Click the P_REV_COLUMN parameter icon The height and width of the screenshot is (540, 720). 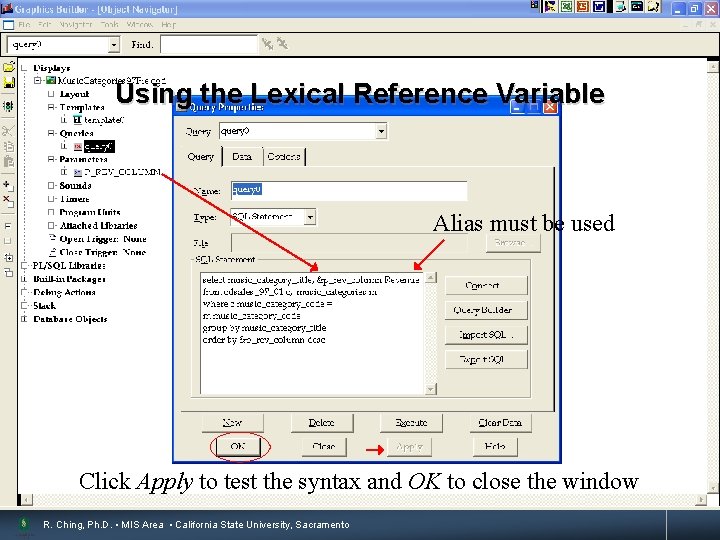point(78,173)
